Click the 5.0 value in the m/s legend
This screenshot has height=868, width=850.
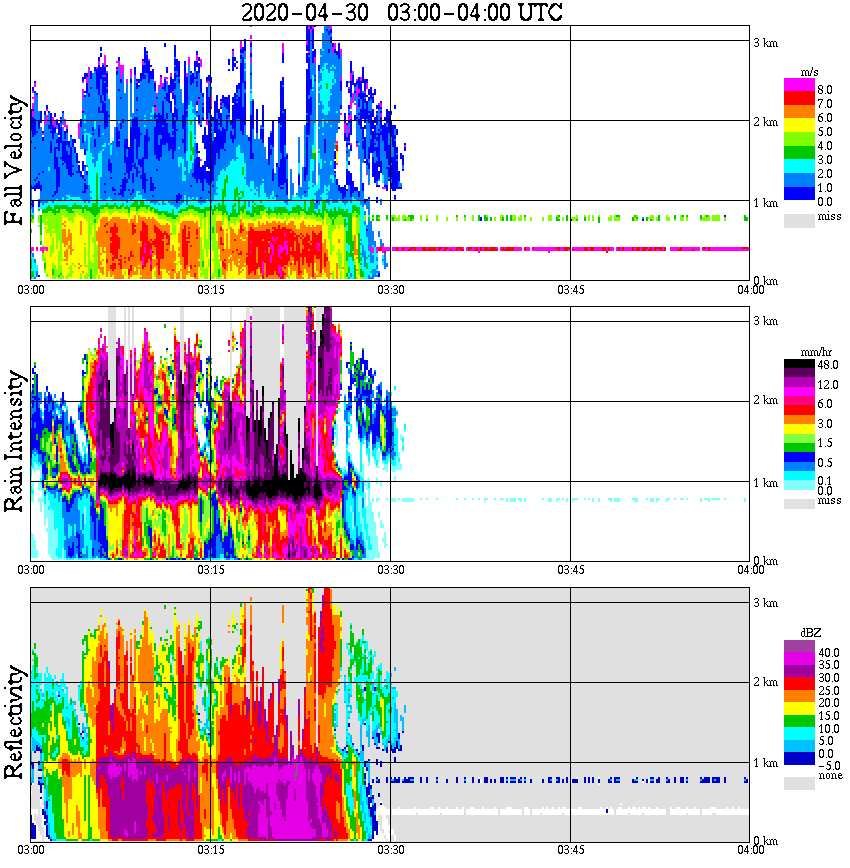click(825, 132)
